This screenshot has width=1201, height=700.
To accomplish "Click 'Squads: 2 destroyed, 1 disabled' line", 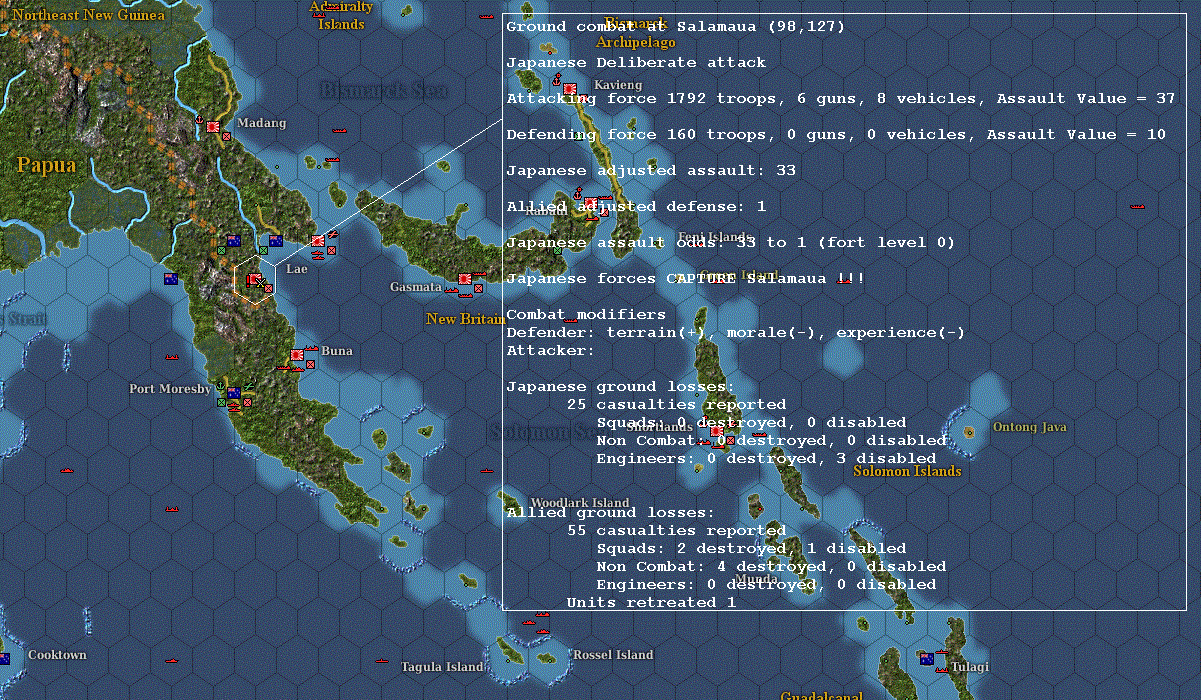I will (751, 549).
